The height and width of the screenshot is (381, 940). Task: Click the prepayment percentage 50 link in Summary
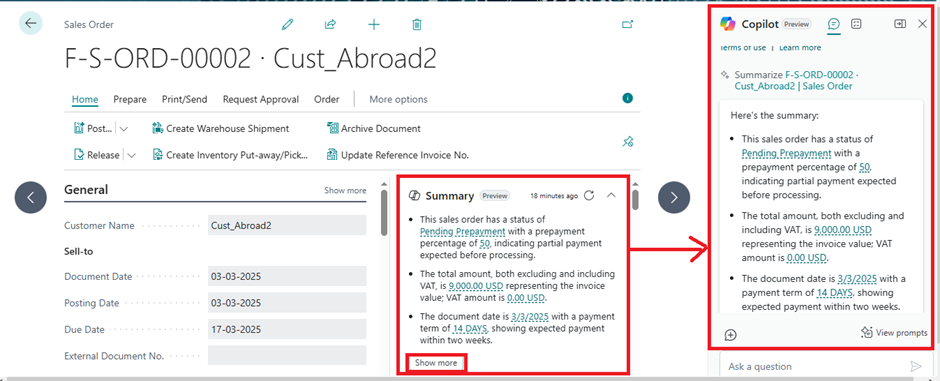click(484, 244)
